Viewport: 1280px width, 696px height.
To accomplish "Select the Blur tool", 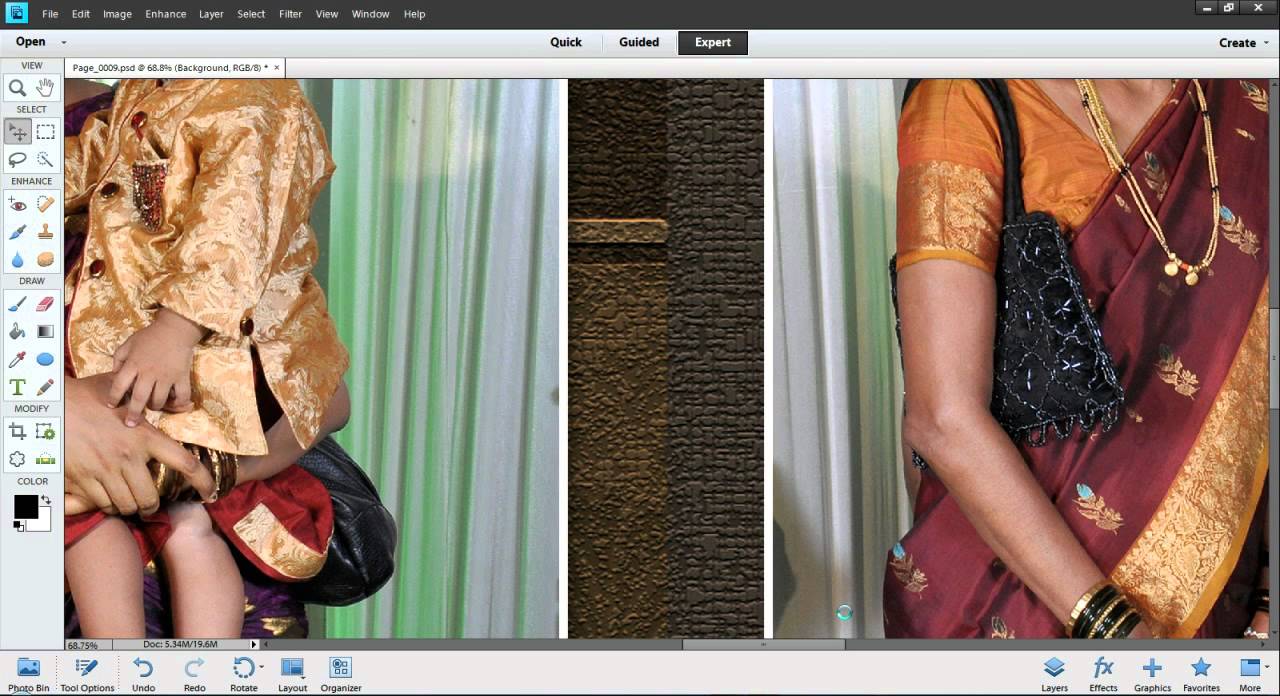I will click(x=17, y=260).
